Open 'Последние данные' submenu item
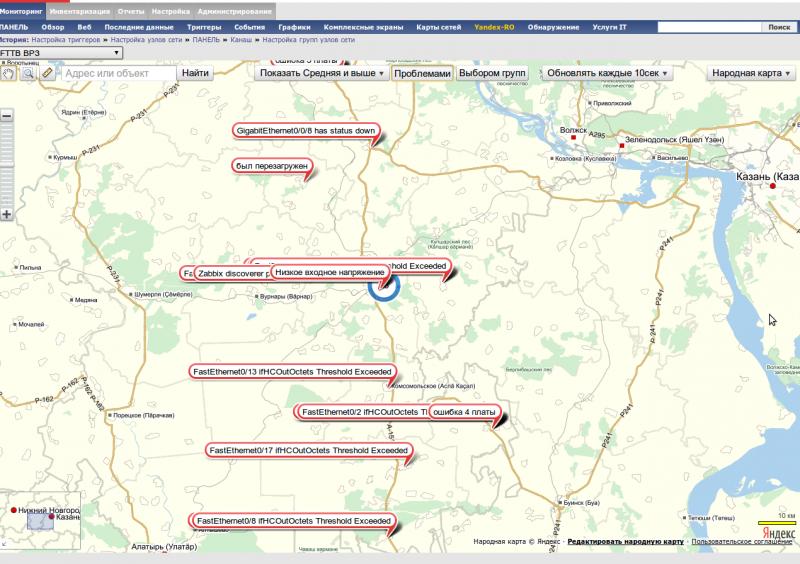 pyautogui.click(x=139, y=27)
